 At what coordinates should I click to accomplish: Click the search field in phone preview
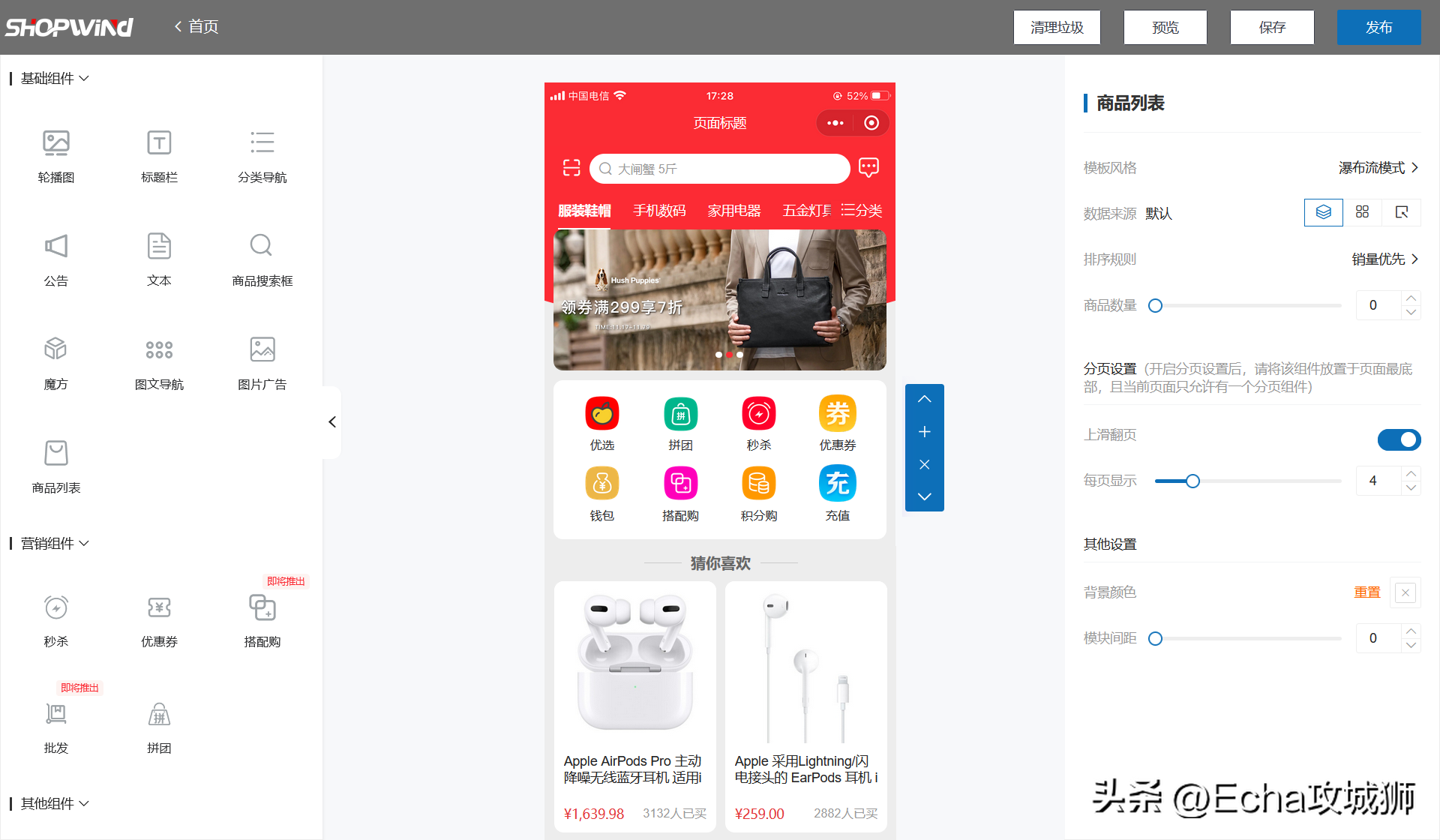pyautogui.click(x=720, y=169)
